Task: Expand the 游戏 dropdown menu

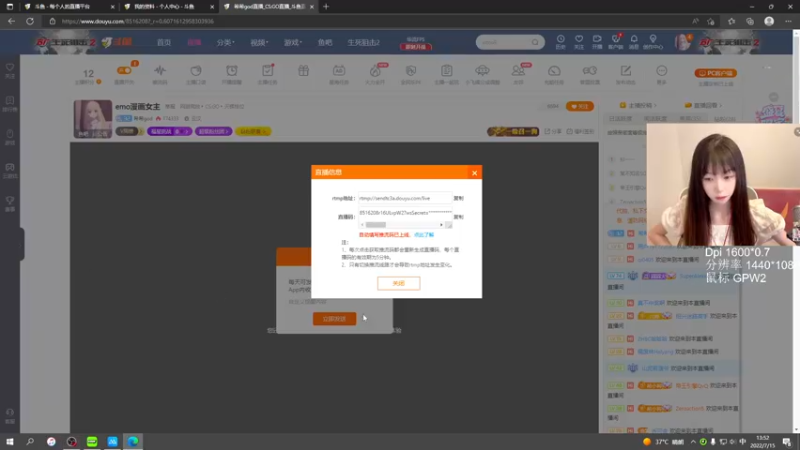Action: pos(292,42)
